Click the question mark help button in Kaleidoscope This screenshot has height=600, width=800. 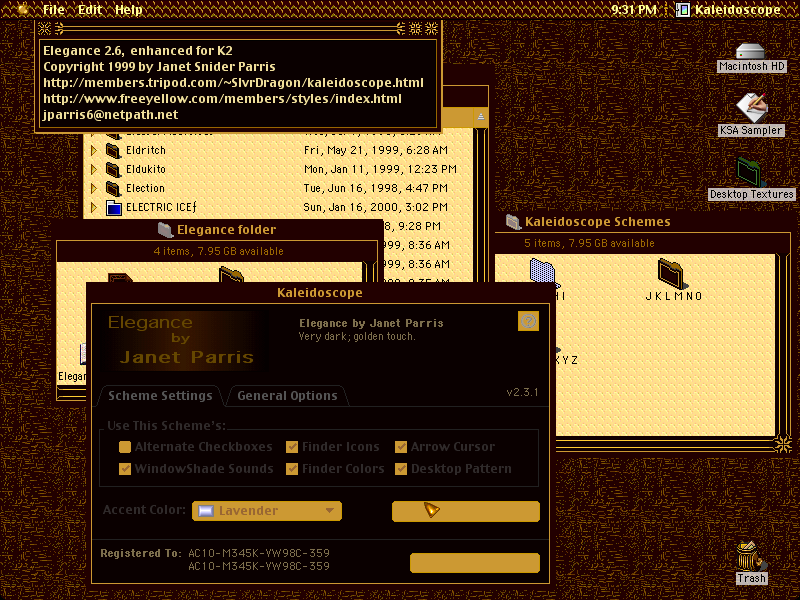tap(528, 321)
